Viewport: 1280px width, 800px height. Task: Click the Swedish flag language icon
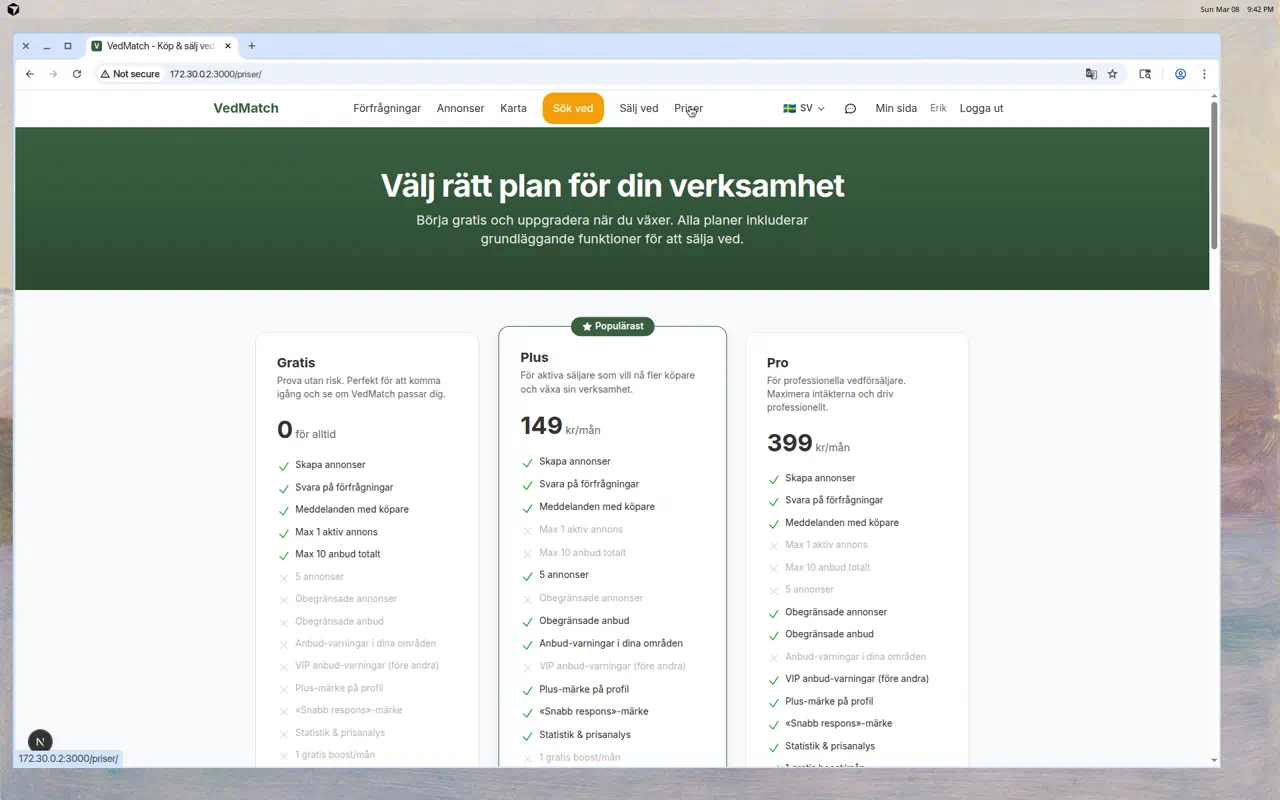point(789,108)
